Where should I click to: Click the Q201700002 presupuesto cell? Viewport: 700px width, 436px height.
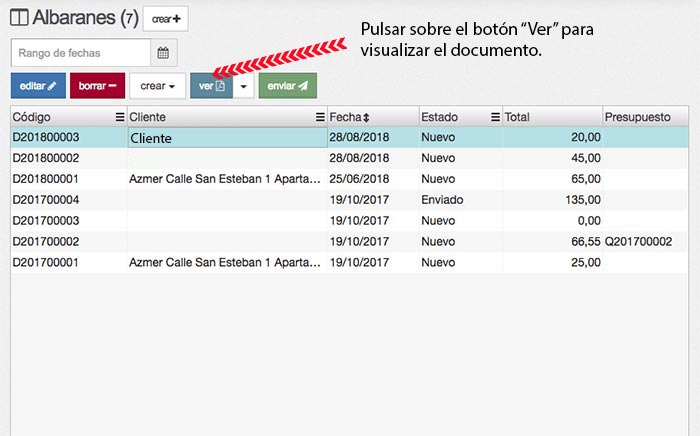point(646,241)
